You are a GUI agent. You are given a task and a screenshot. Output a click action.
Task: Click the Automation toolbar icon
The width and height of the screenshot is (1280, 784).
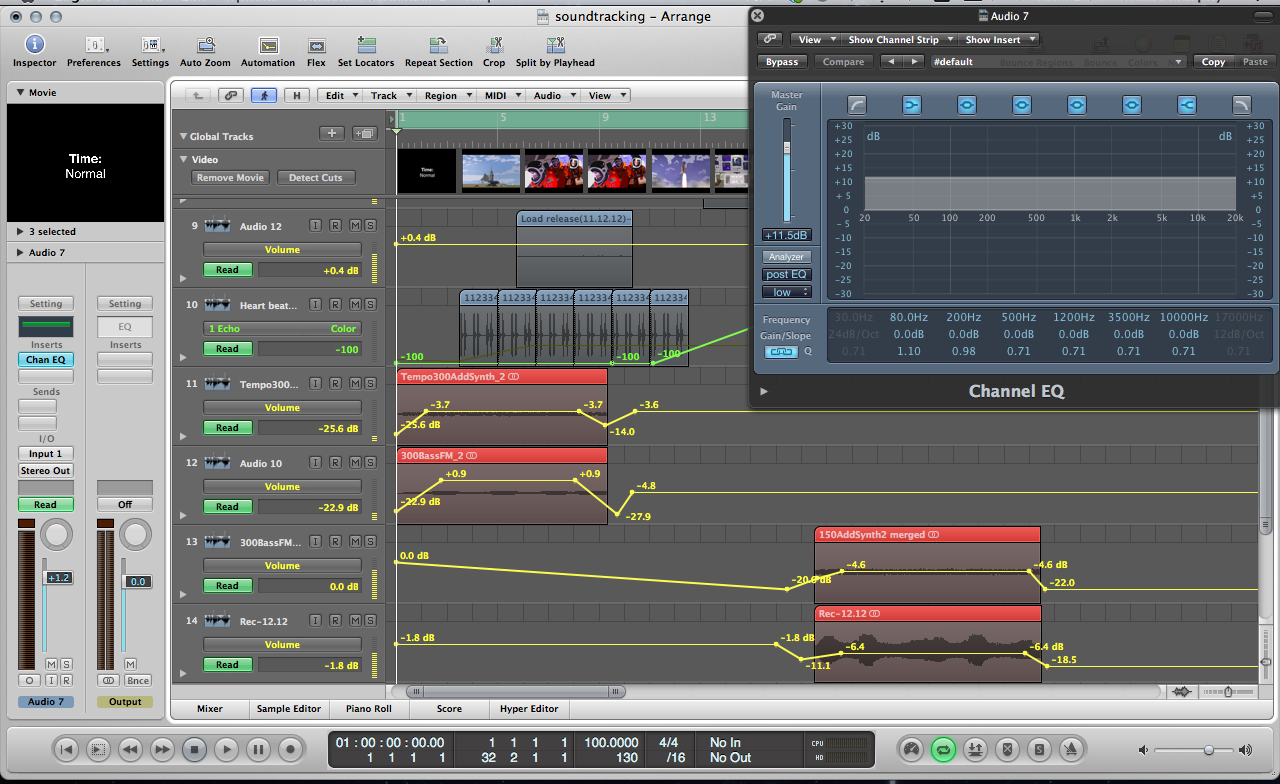coord(268,46)
